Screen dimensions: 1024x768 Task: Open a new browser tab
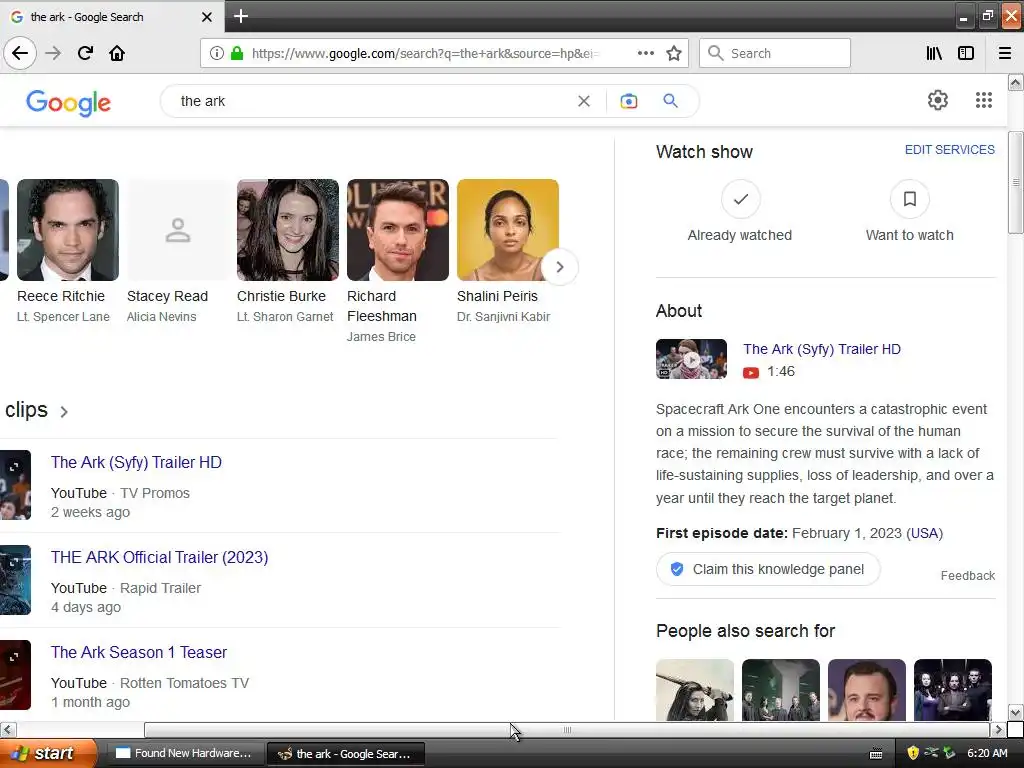click(240, 16)
